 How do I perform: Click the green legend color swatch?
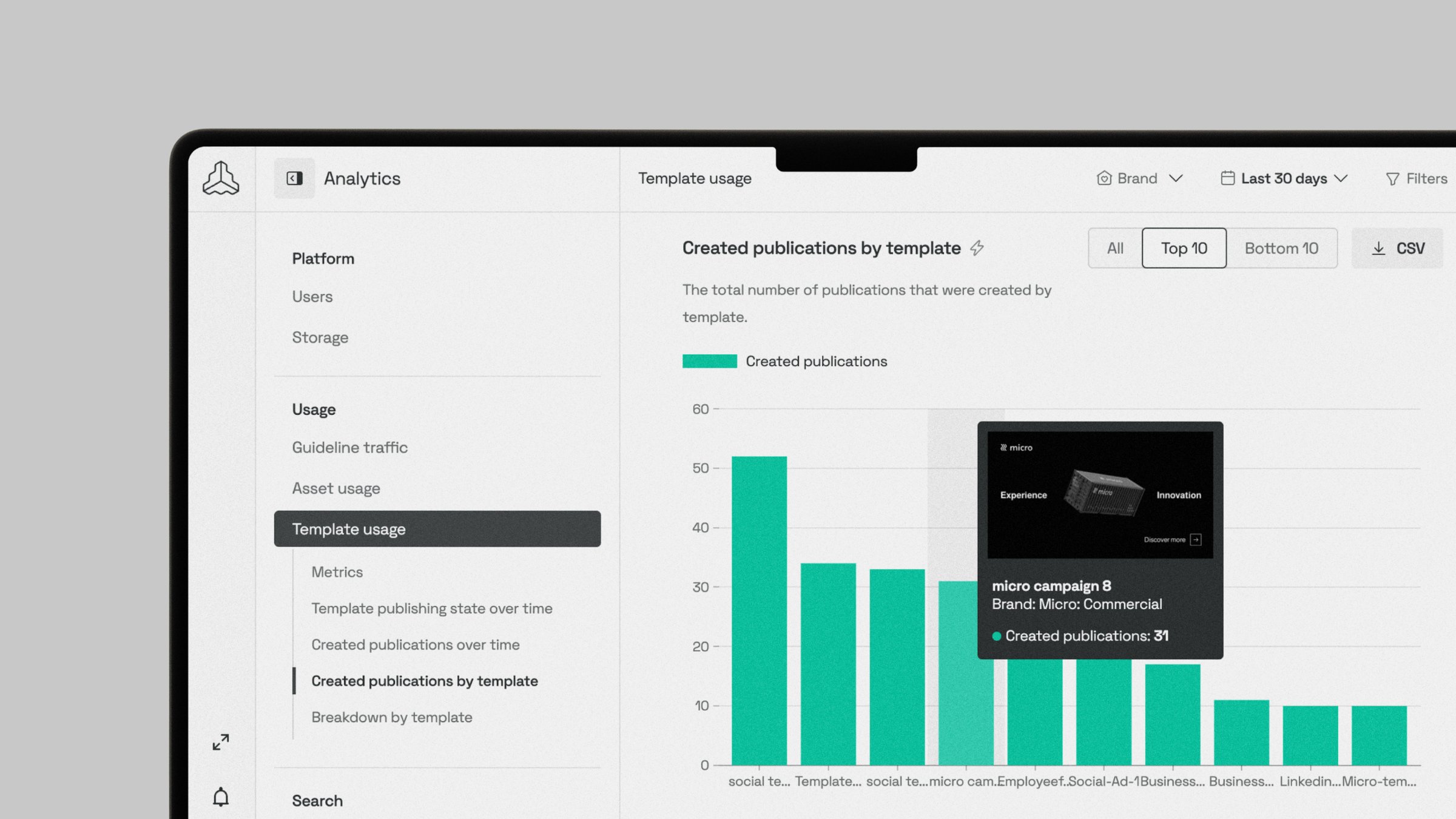pos(709,360)
